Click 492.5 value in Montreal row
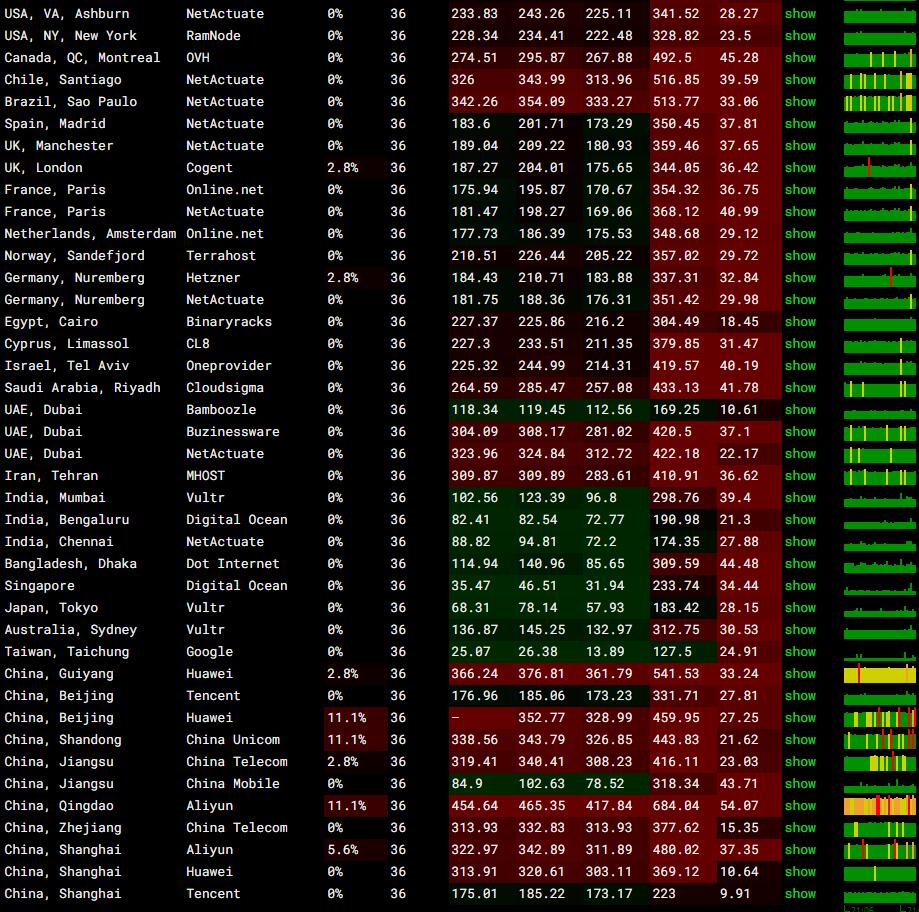919x912 pixels. [x=672, y=57]
